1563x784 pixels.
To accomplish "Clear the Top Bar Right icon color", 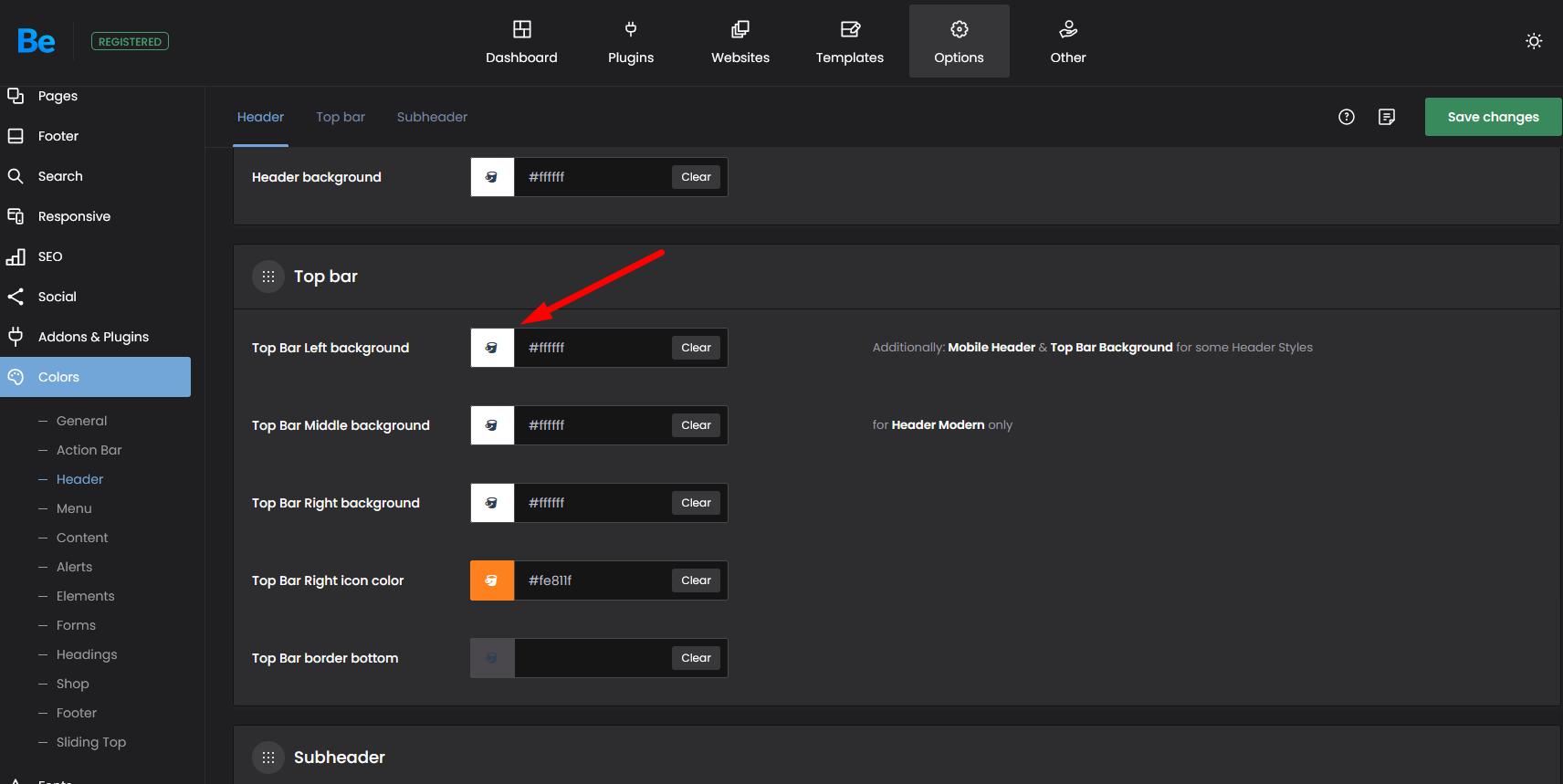I will [x=696, y=580].
